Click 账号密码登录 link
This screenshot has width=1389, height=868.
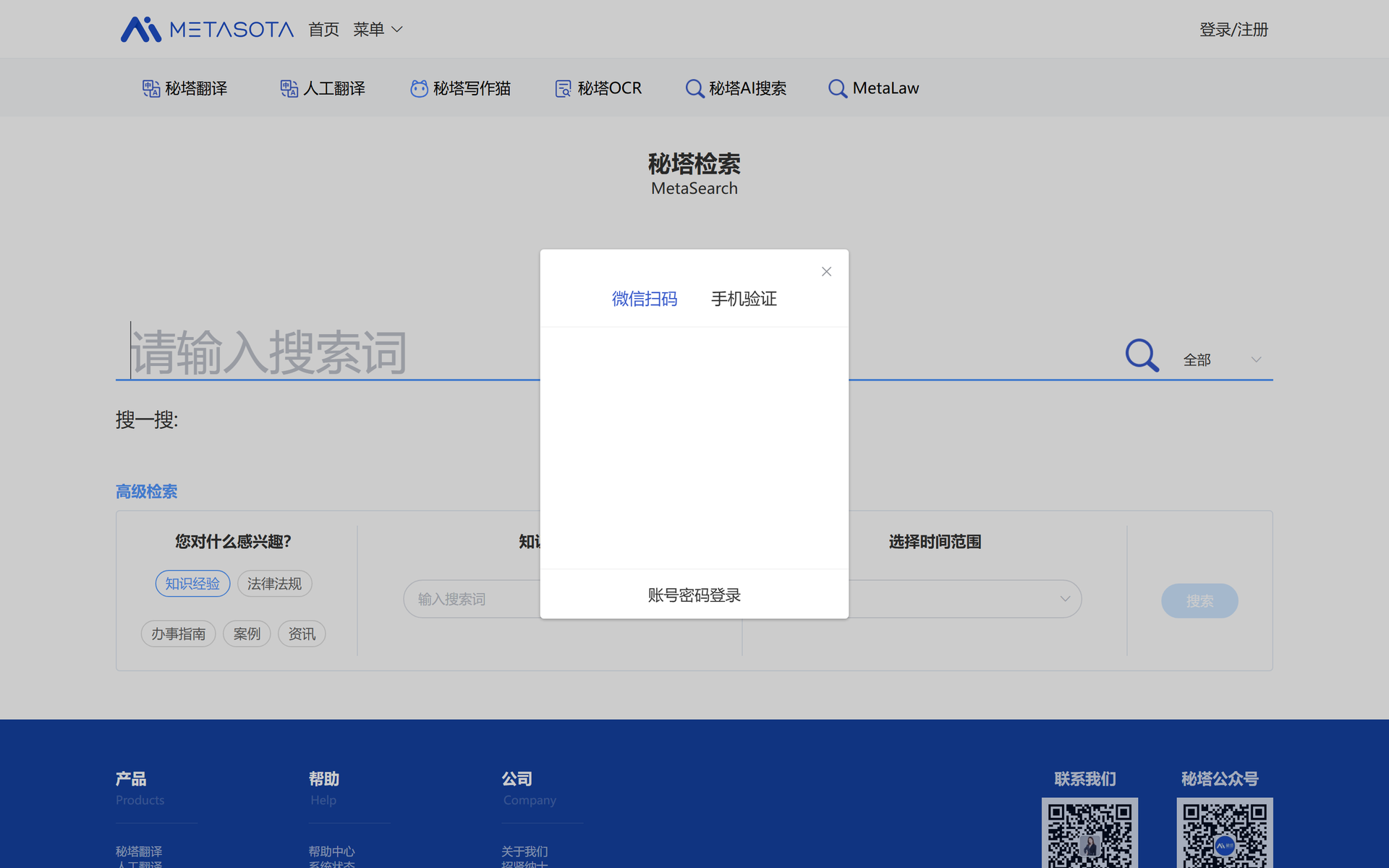[x=694, y=595]
